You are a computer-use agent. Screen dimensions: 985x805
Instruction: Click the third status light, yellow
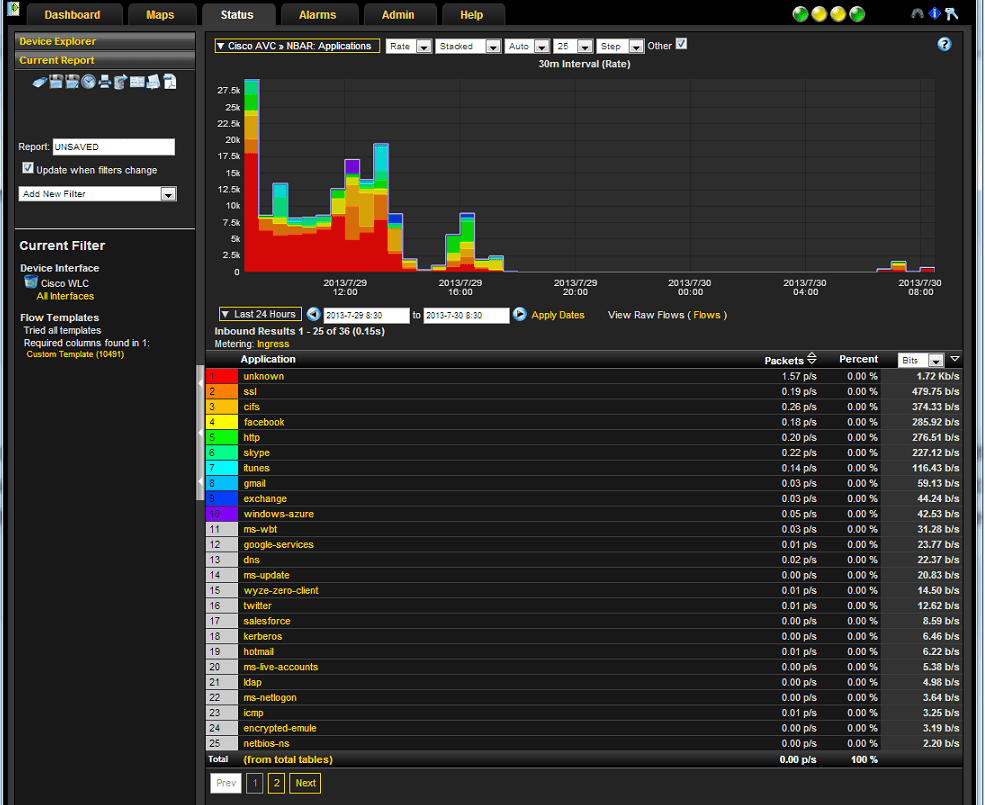point(838,14)
